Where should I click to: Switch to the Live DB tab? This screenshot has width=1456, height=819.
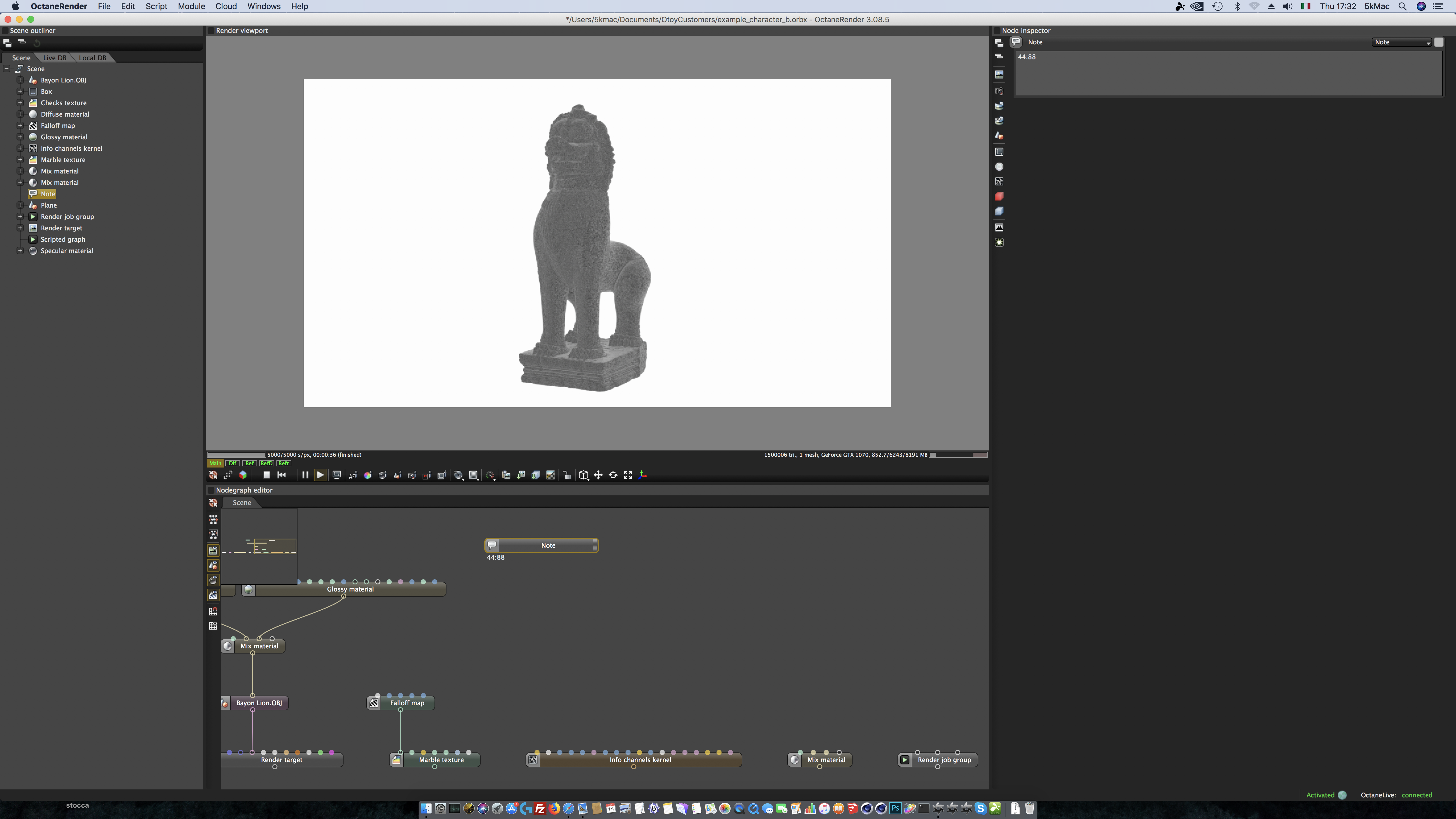click(x=54, y=58)
